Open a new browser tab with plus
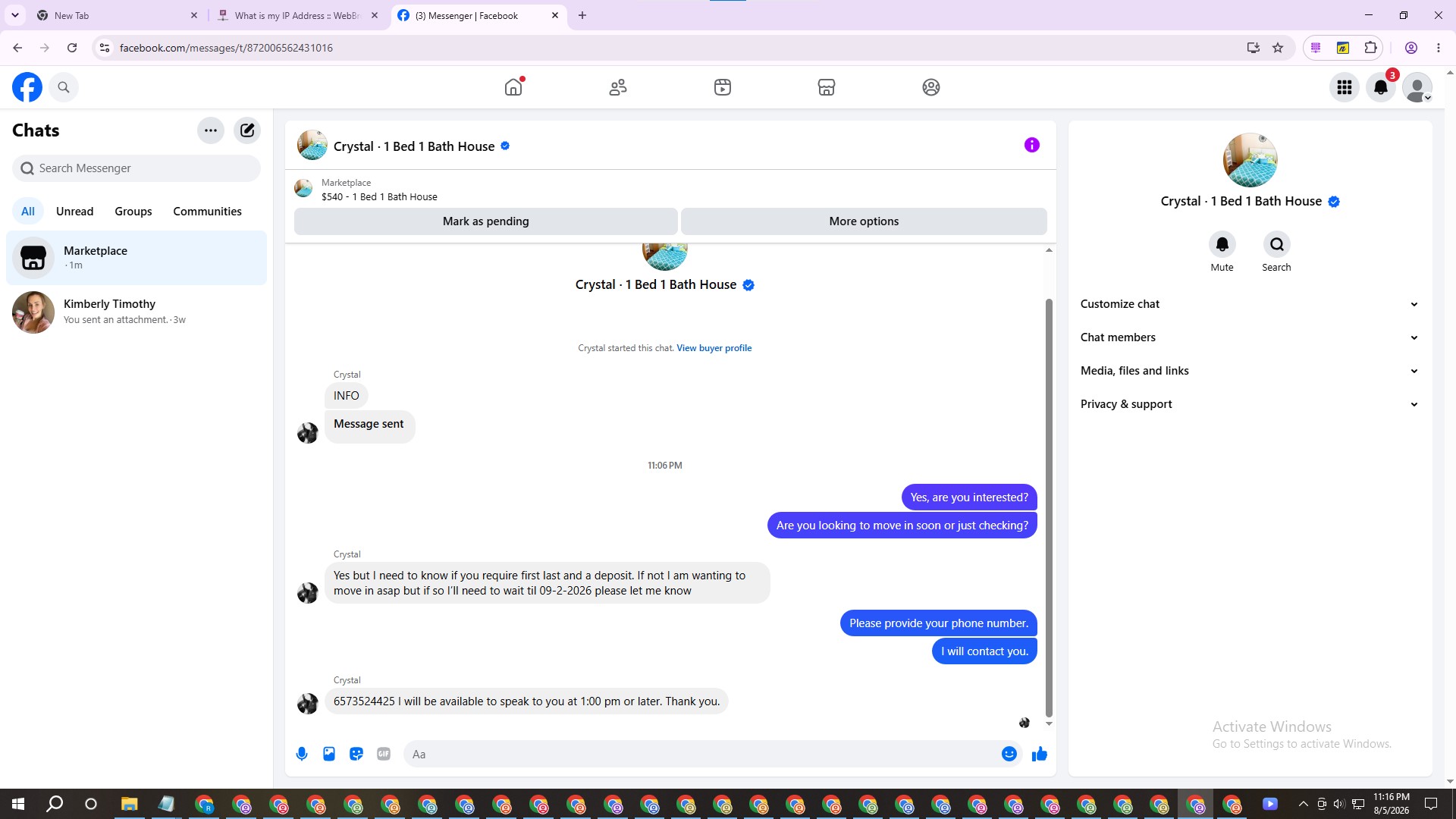 tap(582, 15)
